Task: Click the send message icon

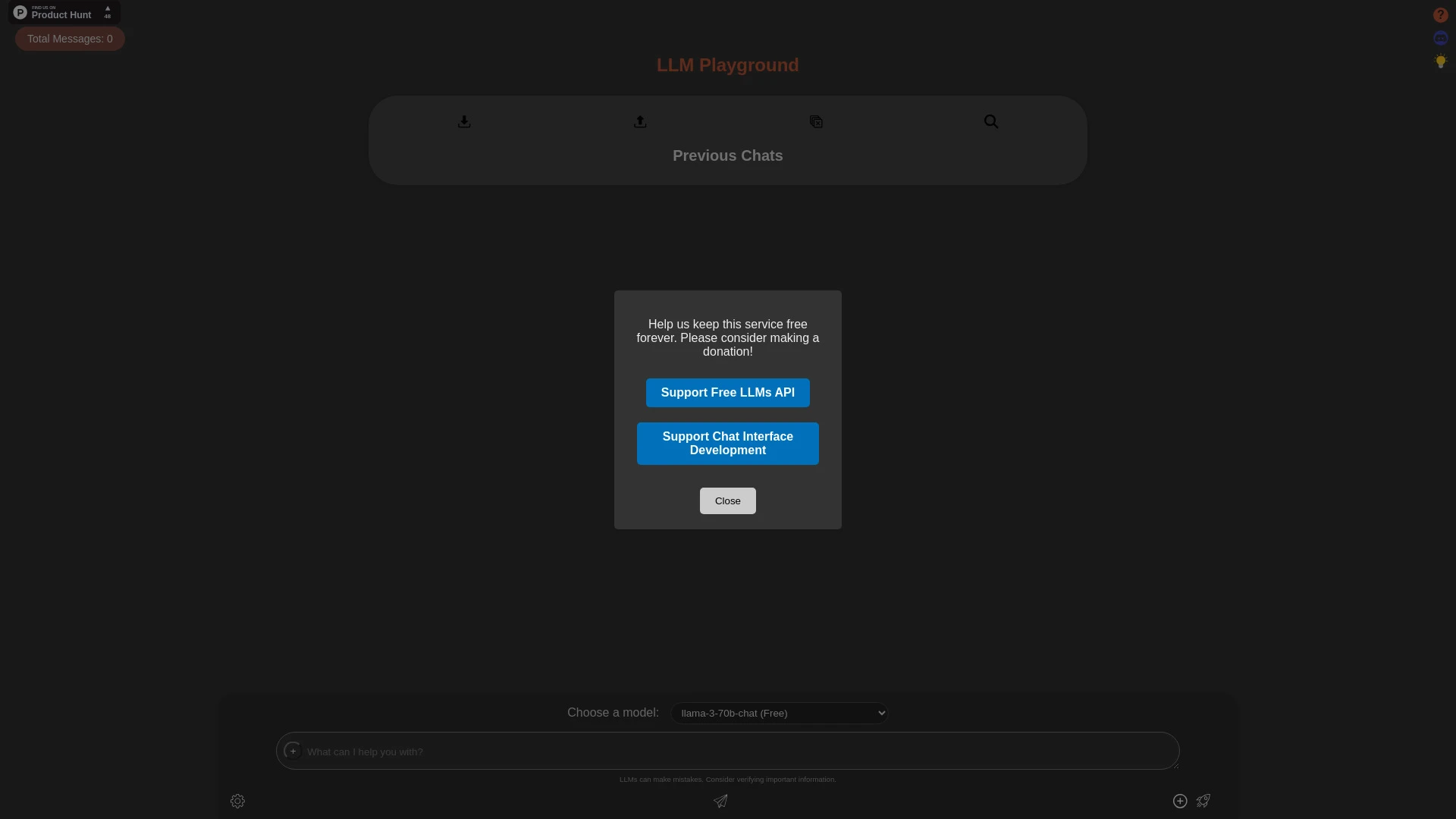Action: click(720, 800)
